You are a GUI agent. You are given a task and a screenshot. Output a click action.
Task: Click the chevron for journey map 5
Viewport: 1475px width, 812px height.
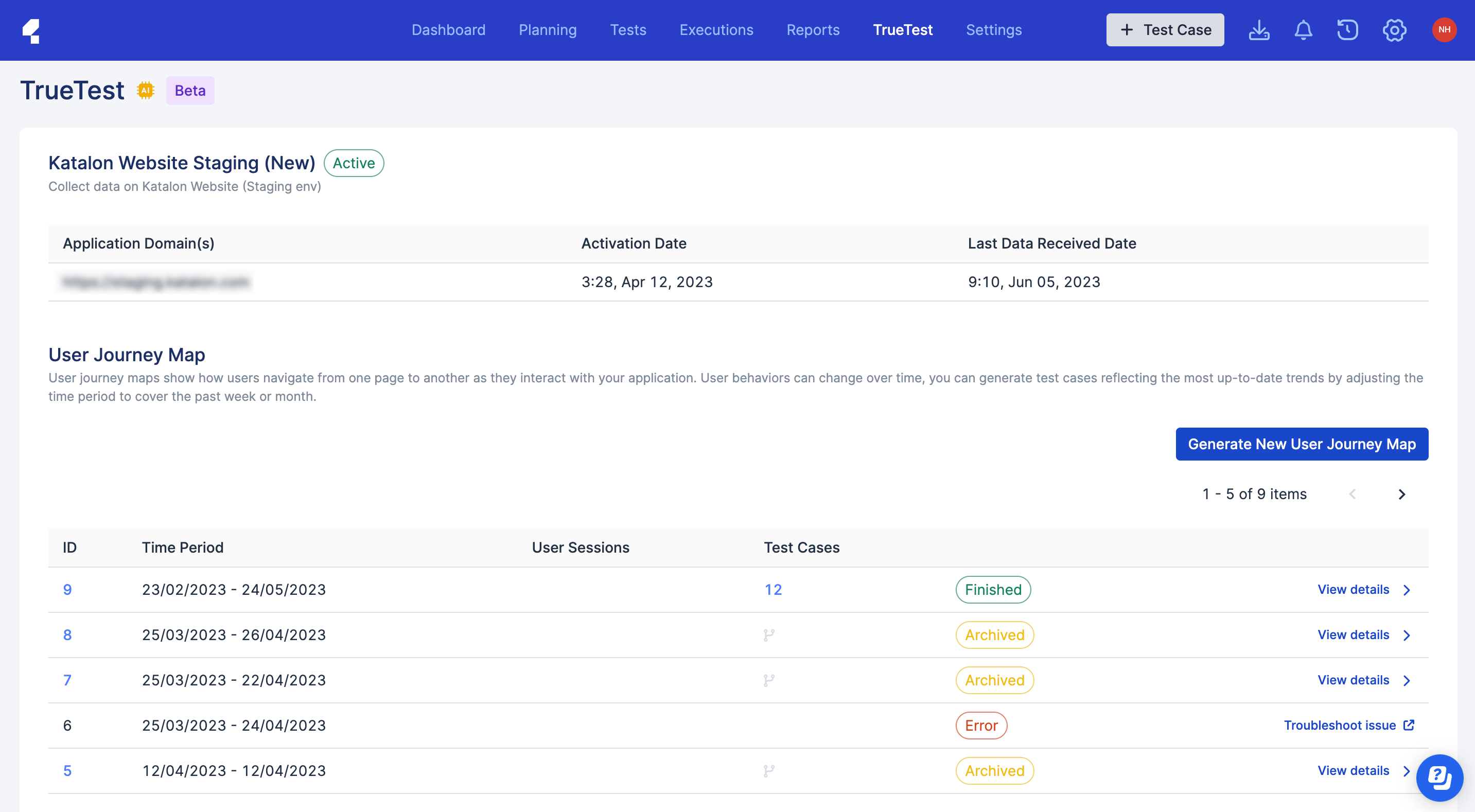(1407, 771)
